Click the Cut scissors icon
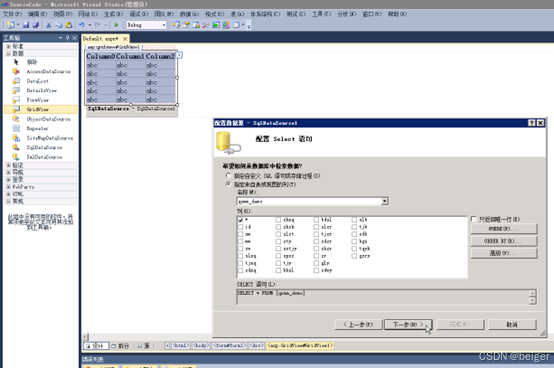Image resolution: width=554 pixels, height=368 pixels. (49, 25)
